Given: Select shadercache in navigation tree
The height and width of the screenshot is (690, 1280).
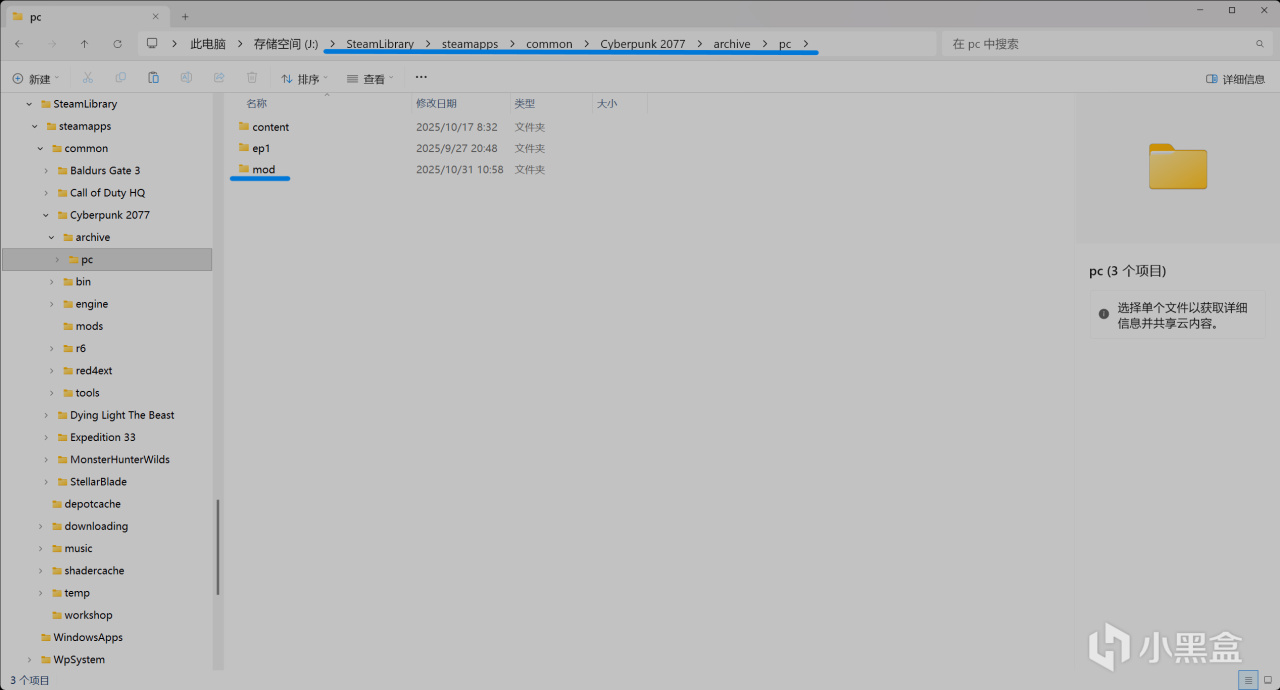Looking at the screenshot, I should click(94, 571).
